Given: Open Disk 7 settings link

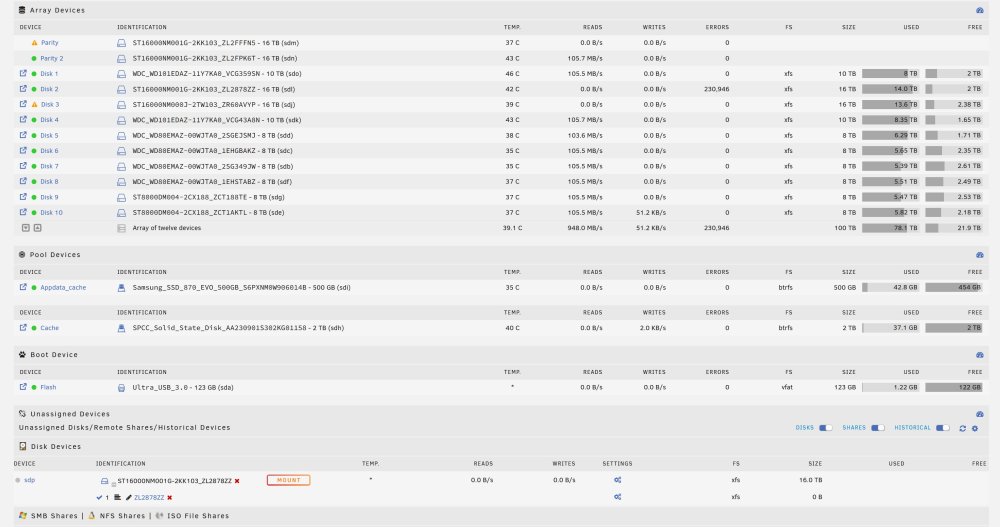Looking at the screenshot, I should click(49, 166).
